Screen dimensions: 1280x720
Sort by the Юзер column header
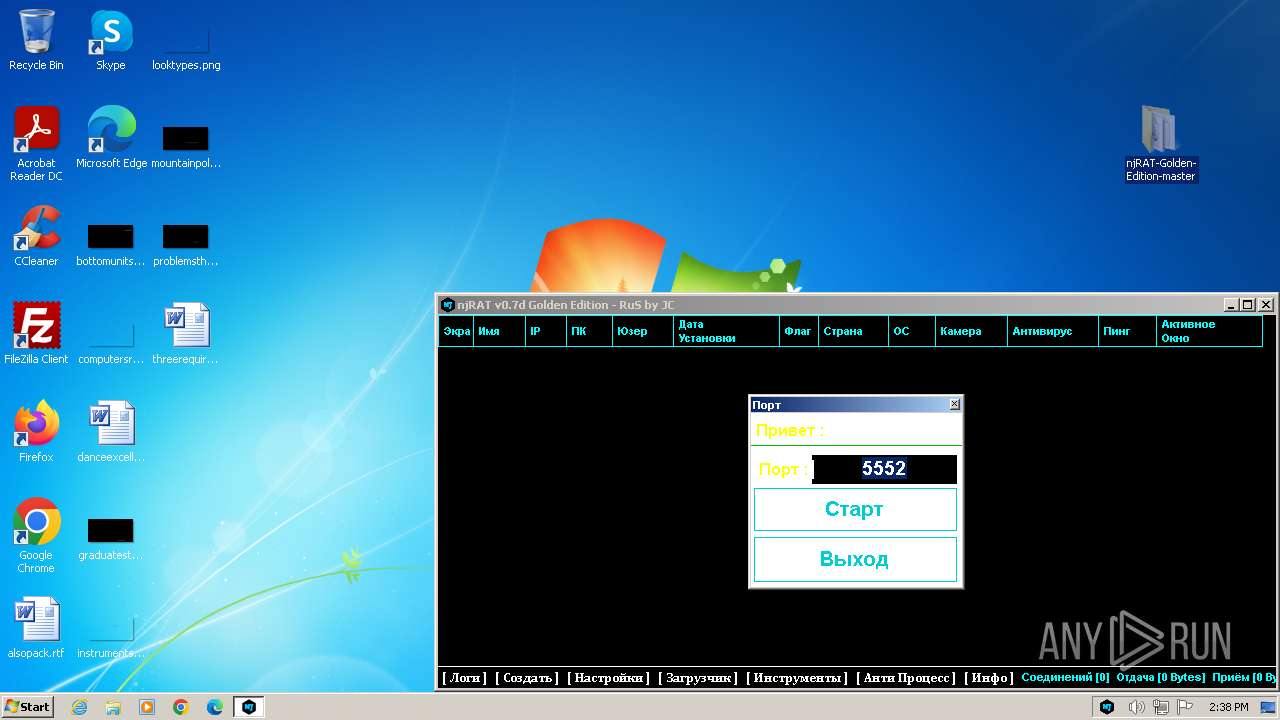click(x=642, y=331)
